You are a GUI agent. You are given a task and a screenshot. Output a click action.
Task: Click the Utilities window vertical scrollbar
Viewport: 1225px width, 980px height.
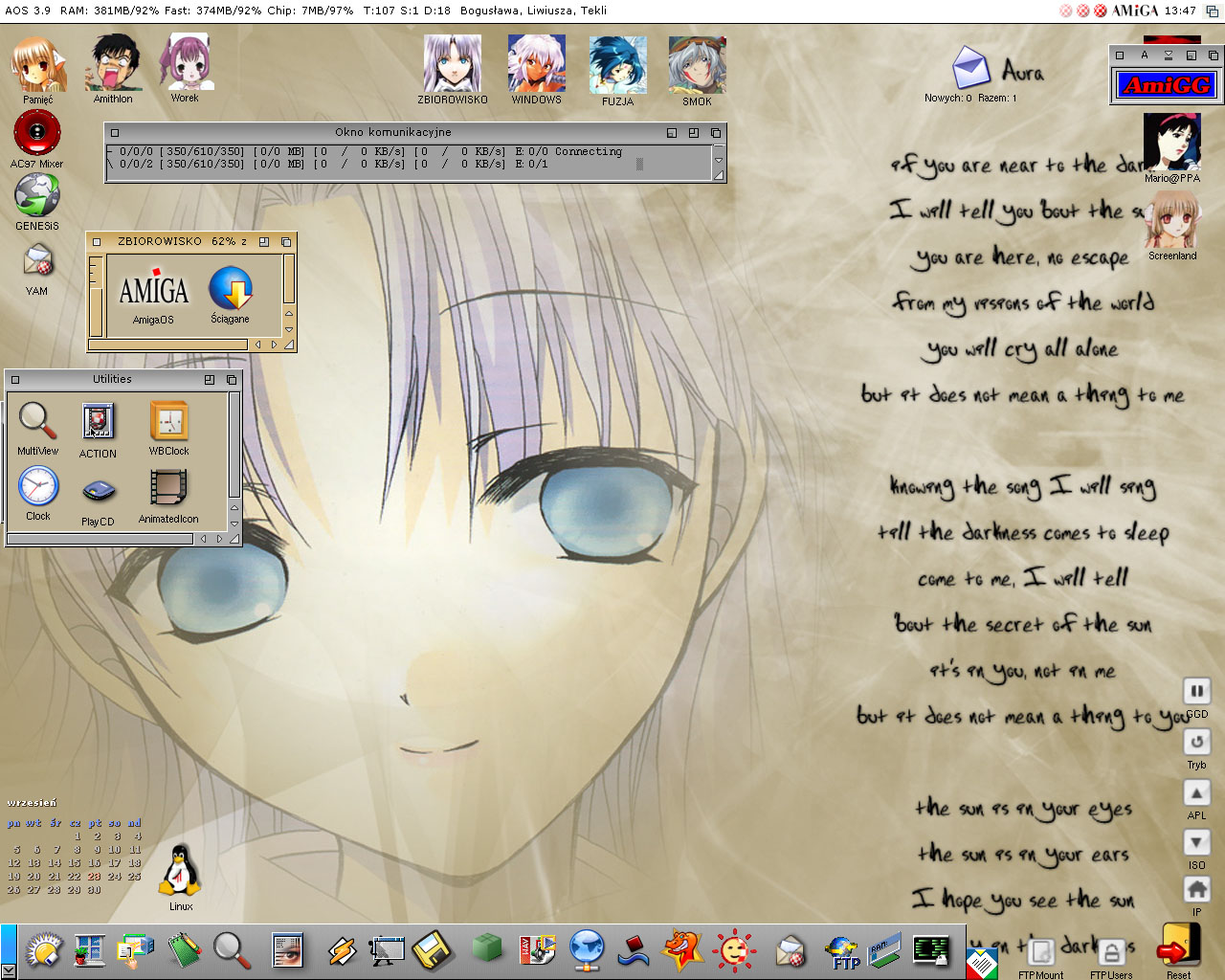234,446
